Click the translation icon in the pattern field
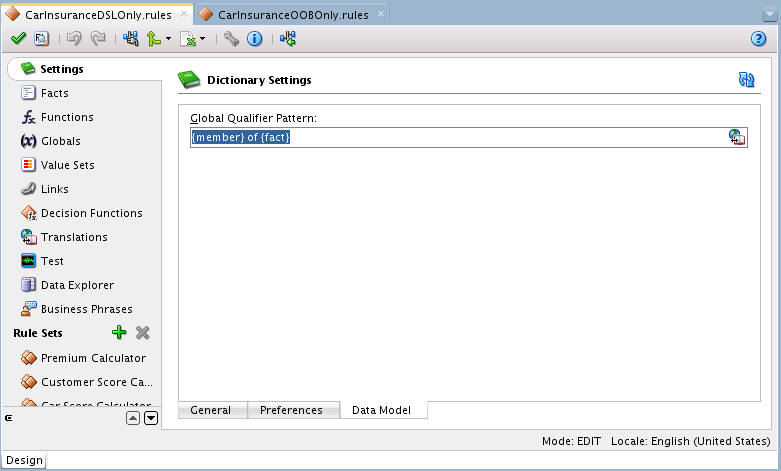Image resolution: width=781 pixels, height=471 pixels. pyautogui.click(x=737, y=137)
